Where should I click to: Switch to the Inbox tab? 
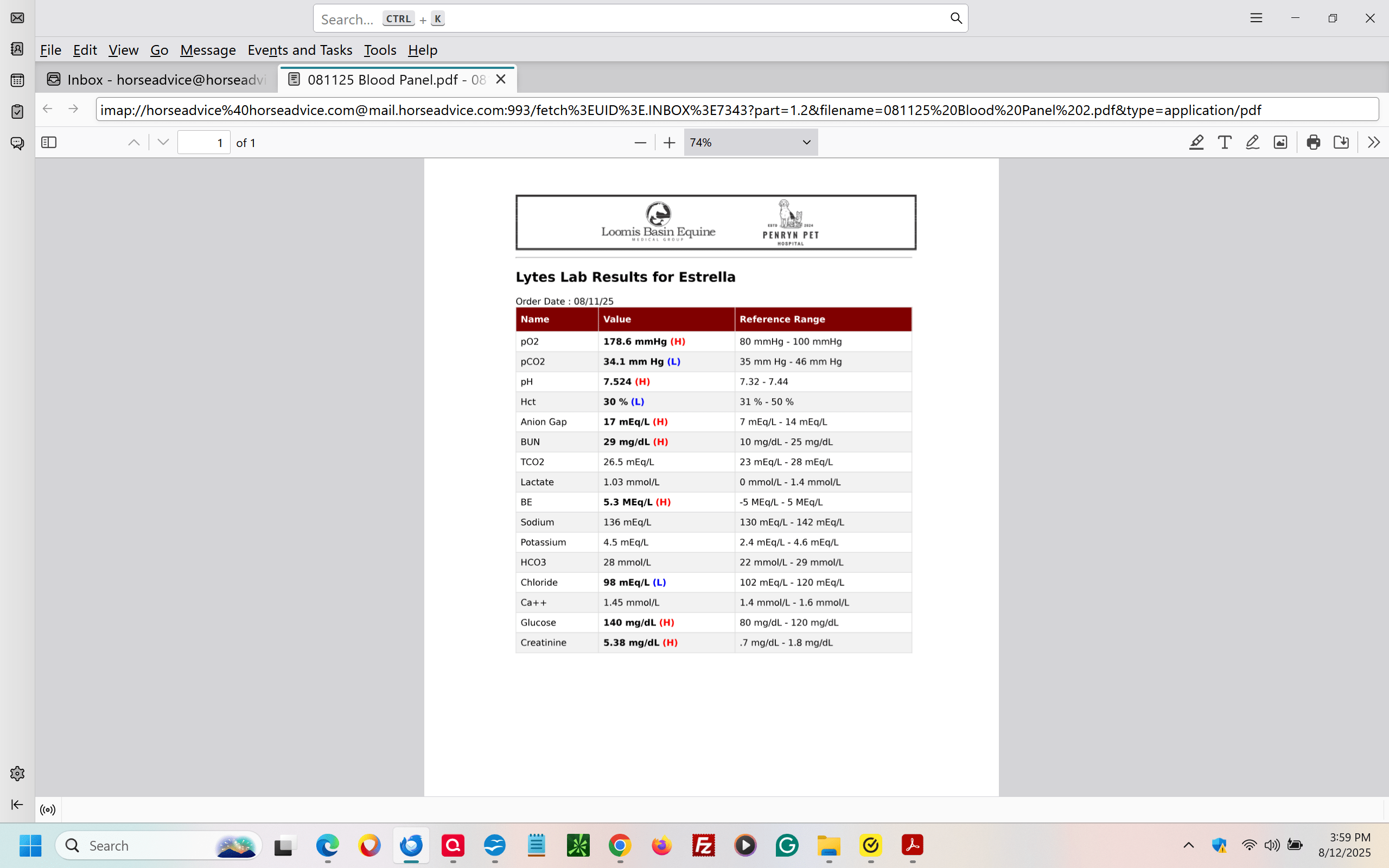coord(157,79)
